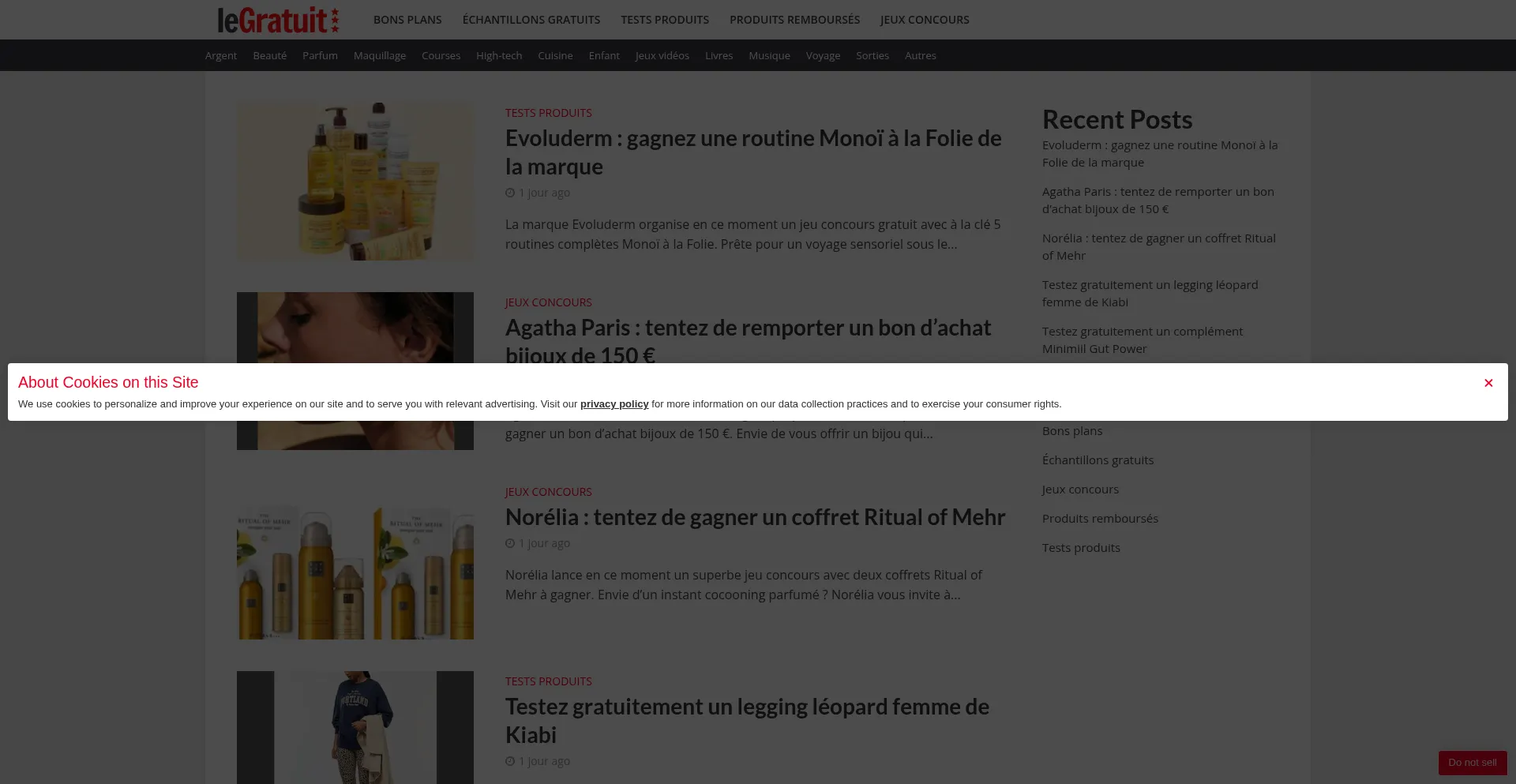Click the clock icon under the Kiabi headline
Screen dimensions: 1516x784
pos(510,761)
